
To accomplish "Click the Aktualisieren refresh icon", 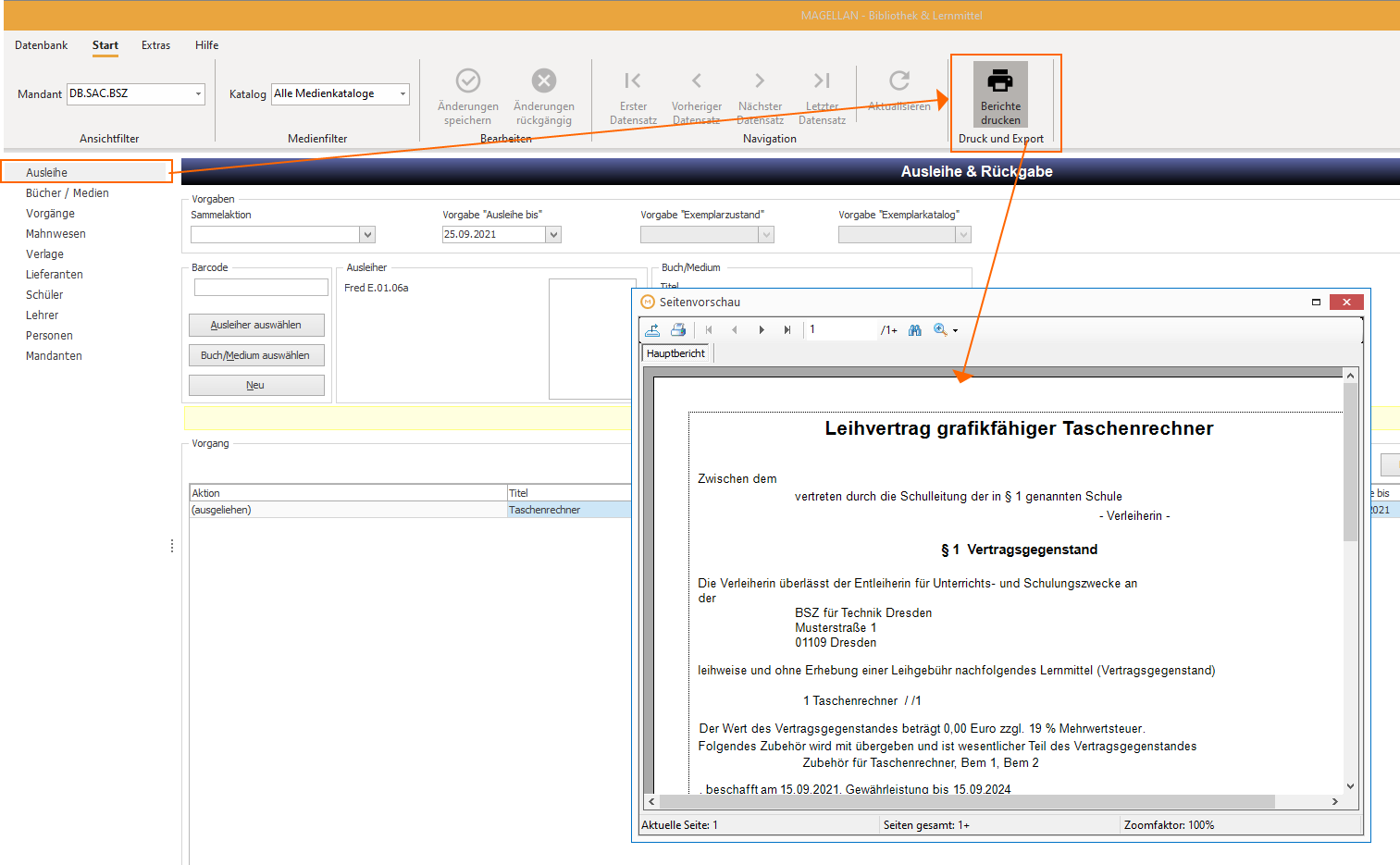I will point(899,80).
